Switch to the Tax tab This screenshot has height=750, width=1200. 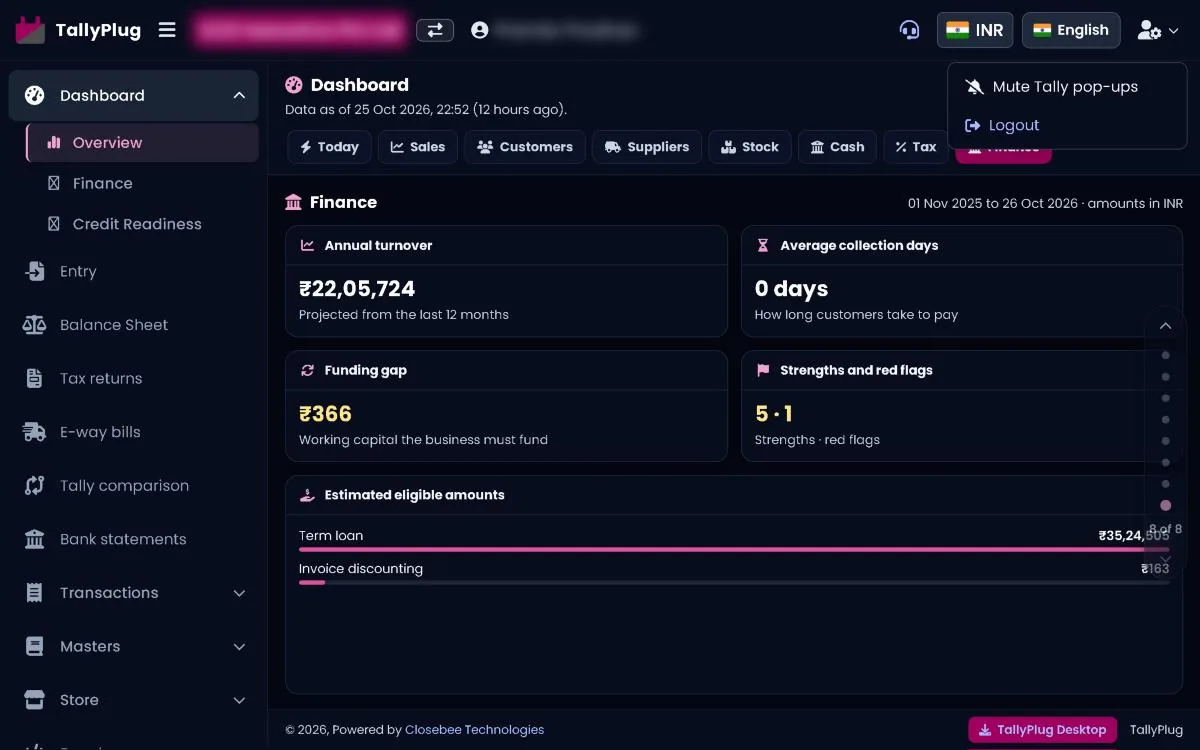click(x=916, y=147)
